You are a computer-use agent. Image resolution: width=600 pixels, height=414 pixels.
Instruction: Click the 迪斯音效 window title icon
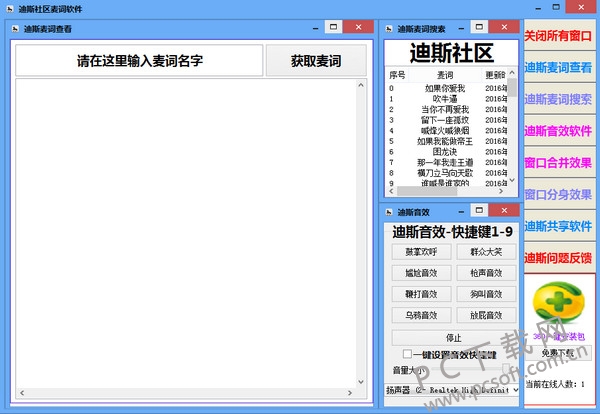click(389, 212)
